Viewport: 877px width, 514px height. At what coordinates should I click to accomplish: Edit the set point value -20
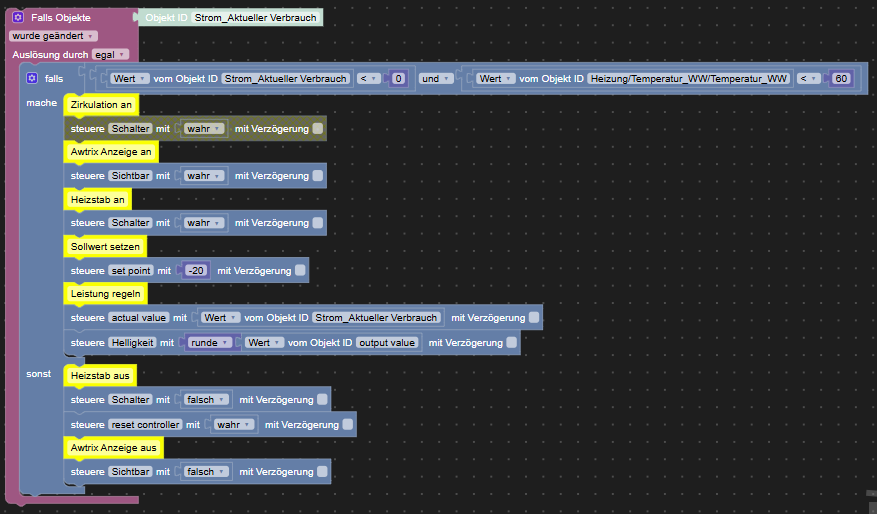196,270
